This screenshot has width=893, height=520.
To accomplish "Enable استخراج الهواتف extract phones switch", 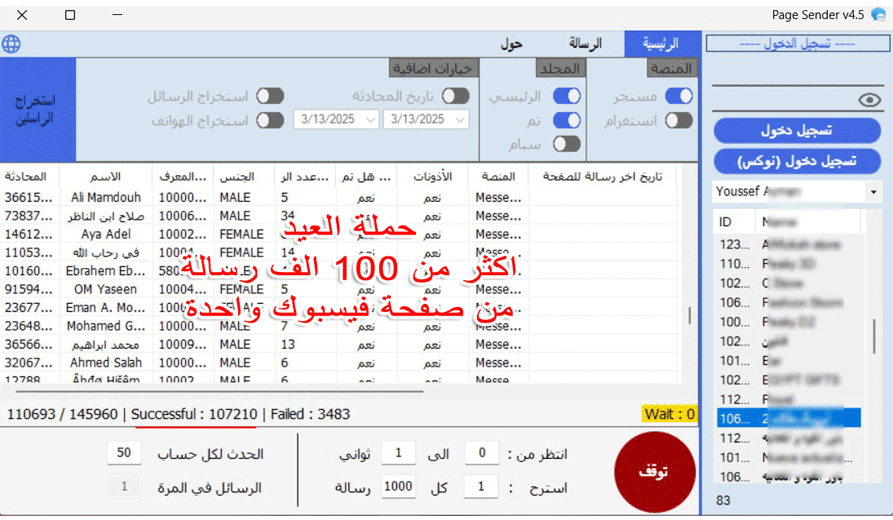I will (270, 121).
